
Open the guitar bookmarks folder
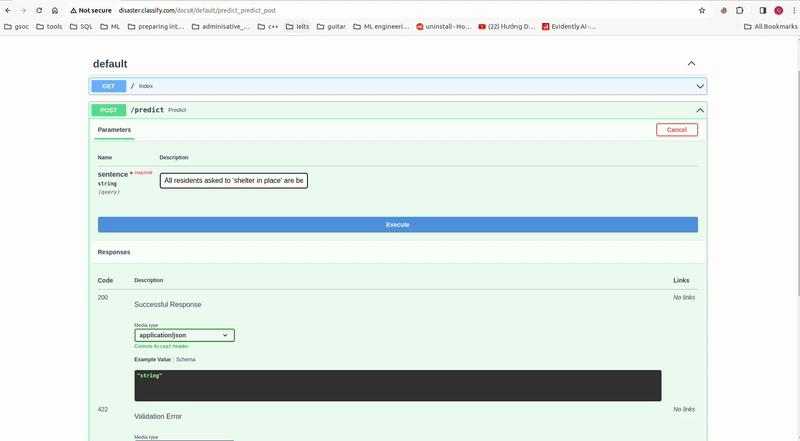331,27
